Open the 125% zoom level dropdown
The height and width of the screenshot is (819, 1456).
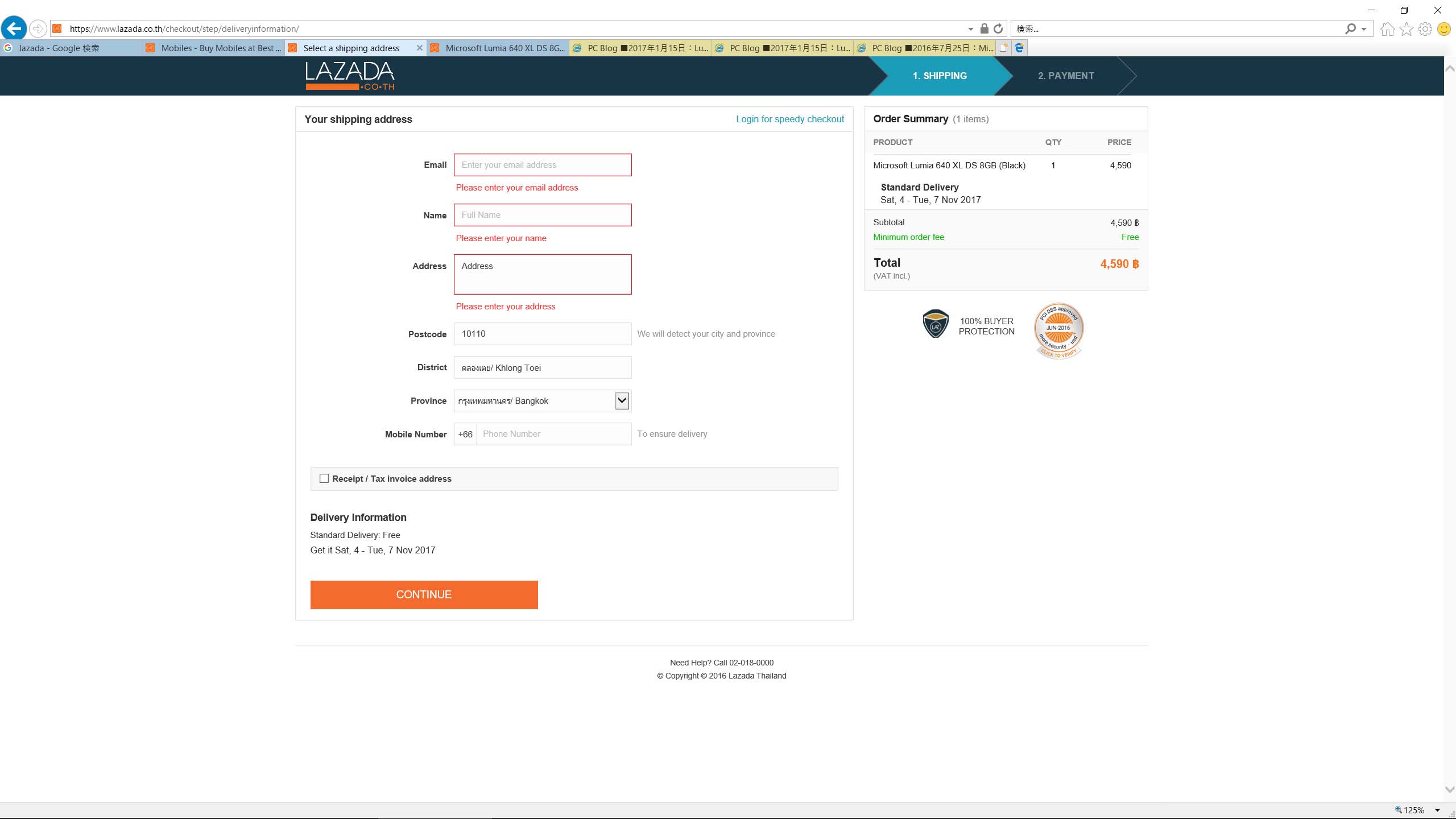[1437, 810]
